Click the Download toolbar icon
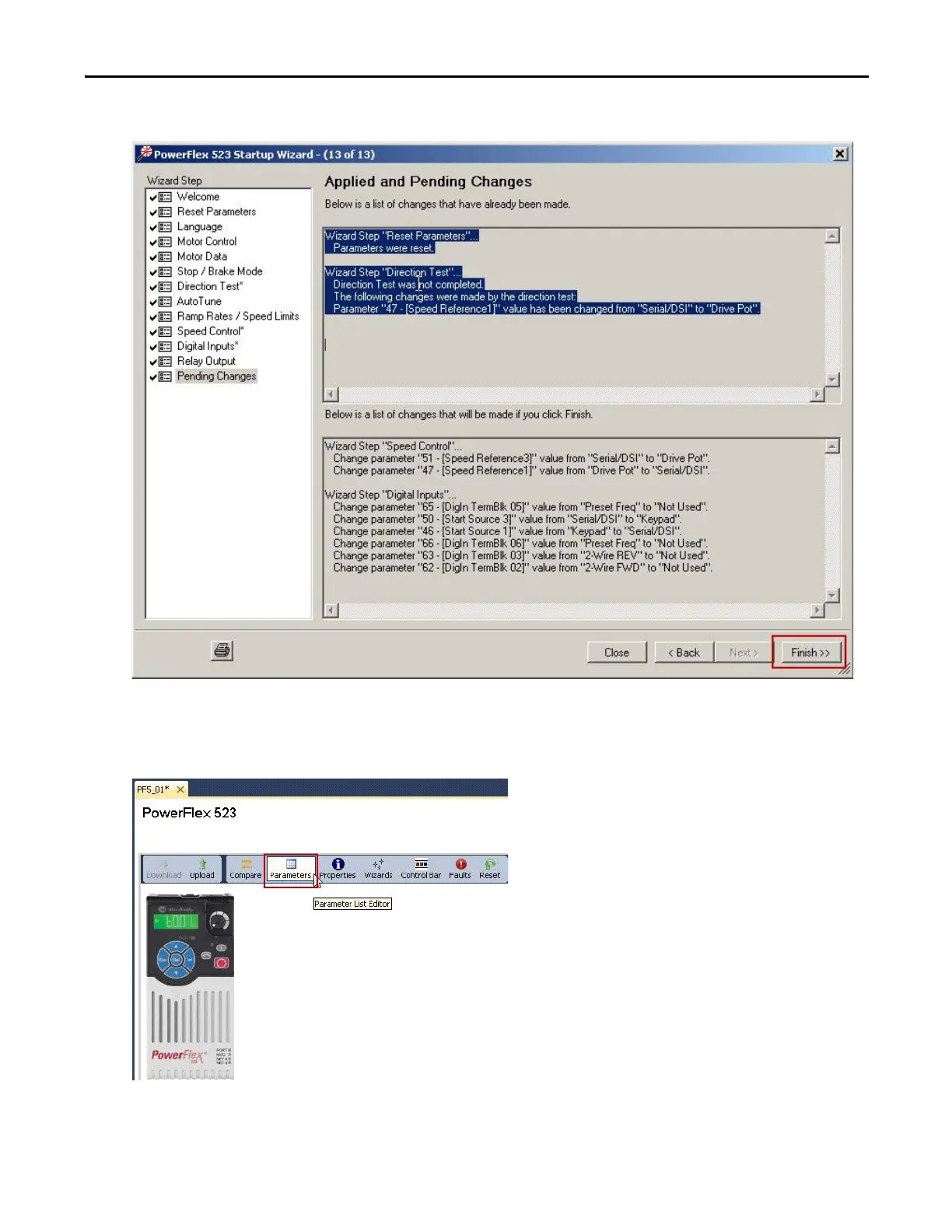 coord(164,869)
